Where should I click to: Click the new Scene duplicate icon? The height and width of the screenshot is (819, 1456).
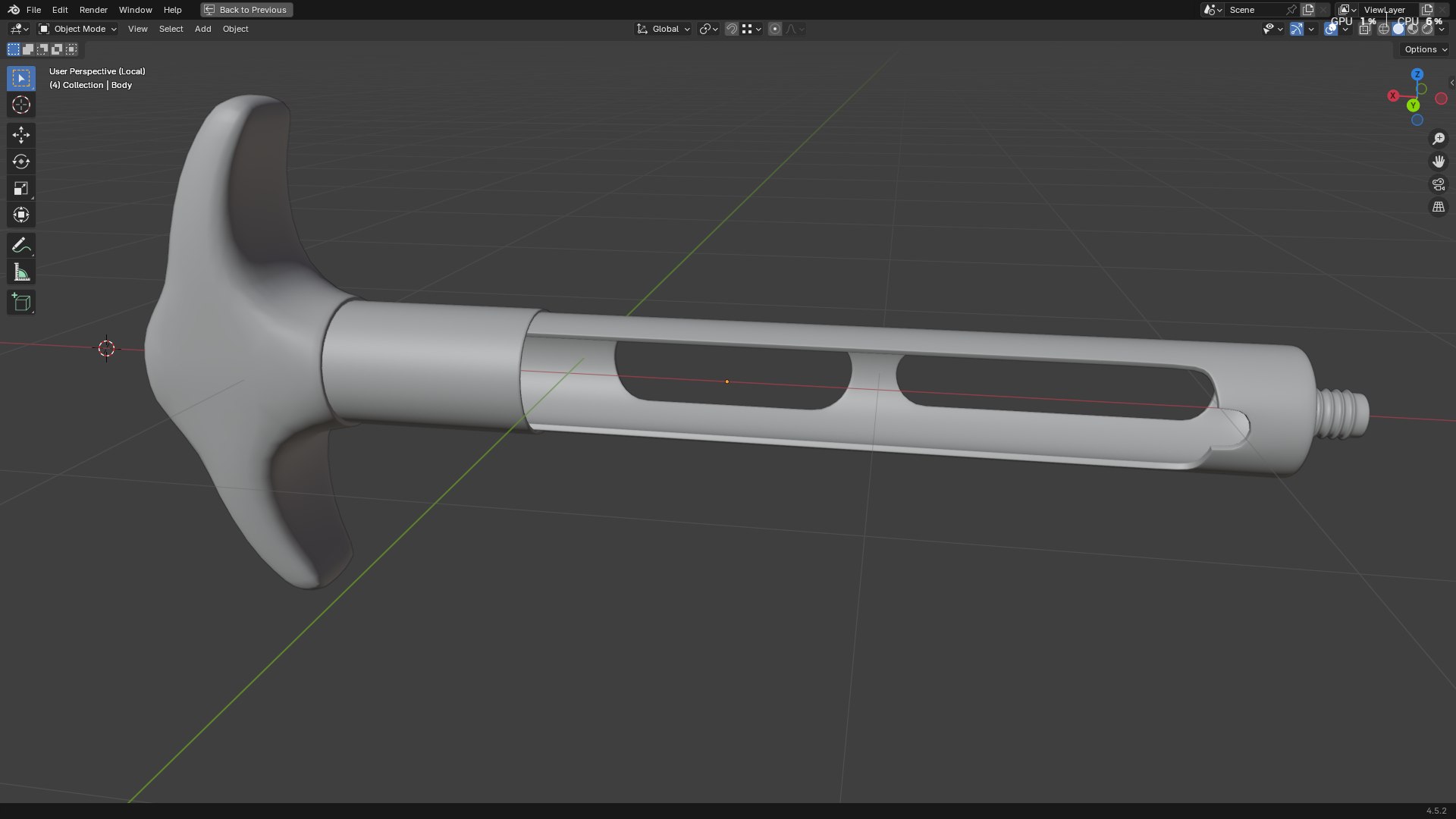click(x=1308, y=10)
